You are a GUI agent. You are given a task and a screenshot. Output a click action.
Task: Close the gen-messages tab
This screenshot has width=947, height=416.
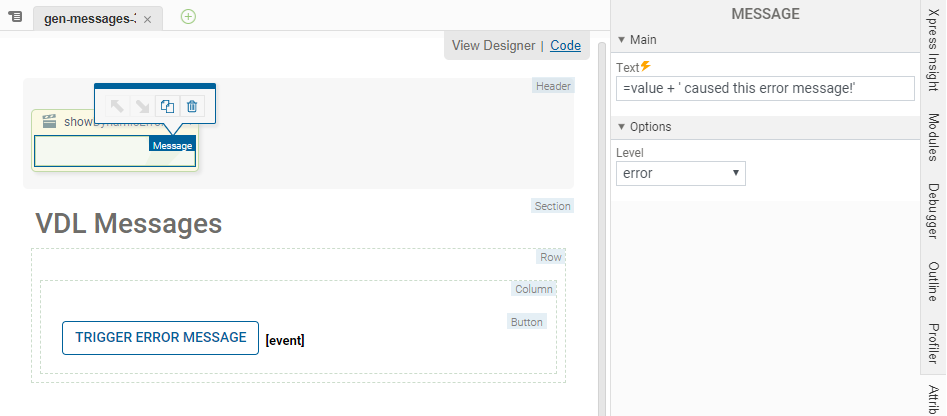pos(148,19)
